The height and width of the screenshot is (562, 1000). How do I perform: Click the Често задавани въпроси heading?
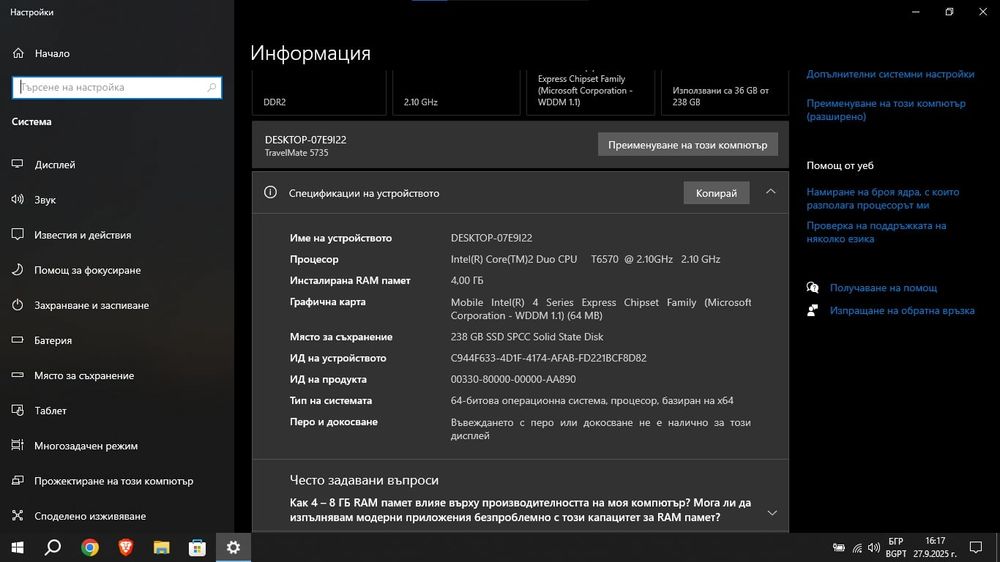[x=364, y=480]
